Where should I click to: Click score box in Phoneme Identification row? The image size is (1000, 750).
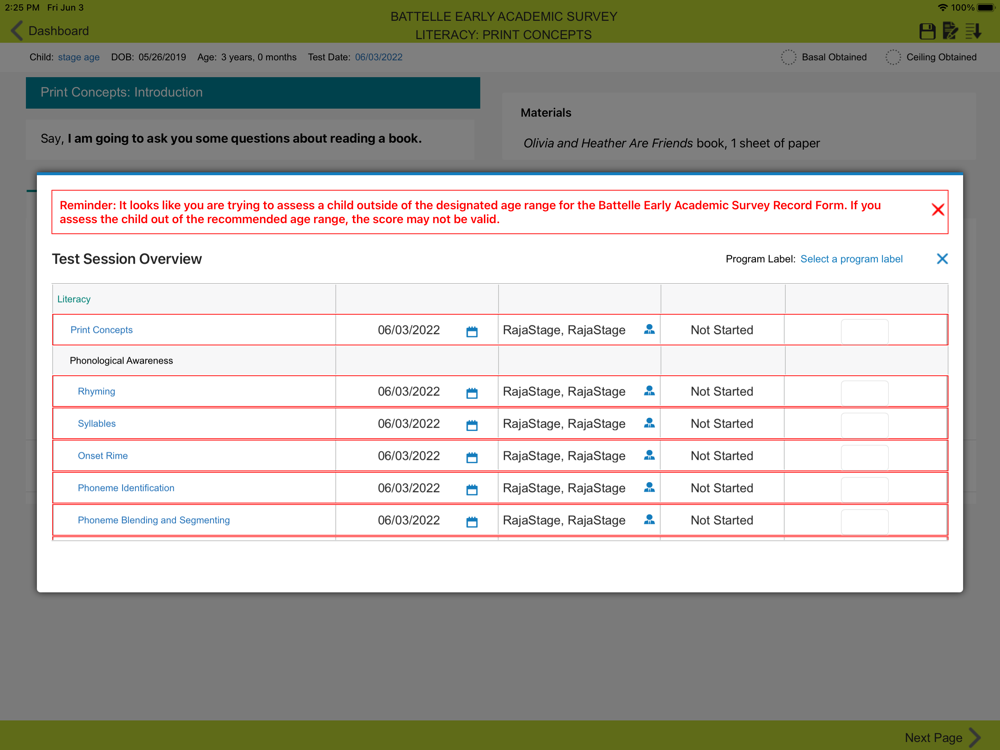point(864,489)
